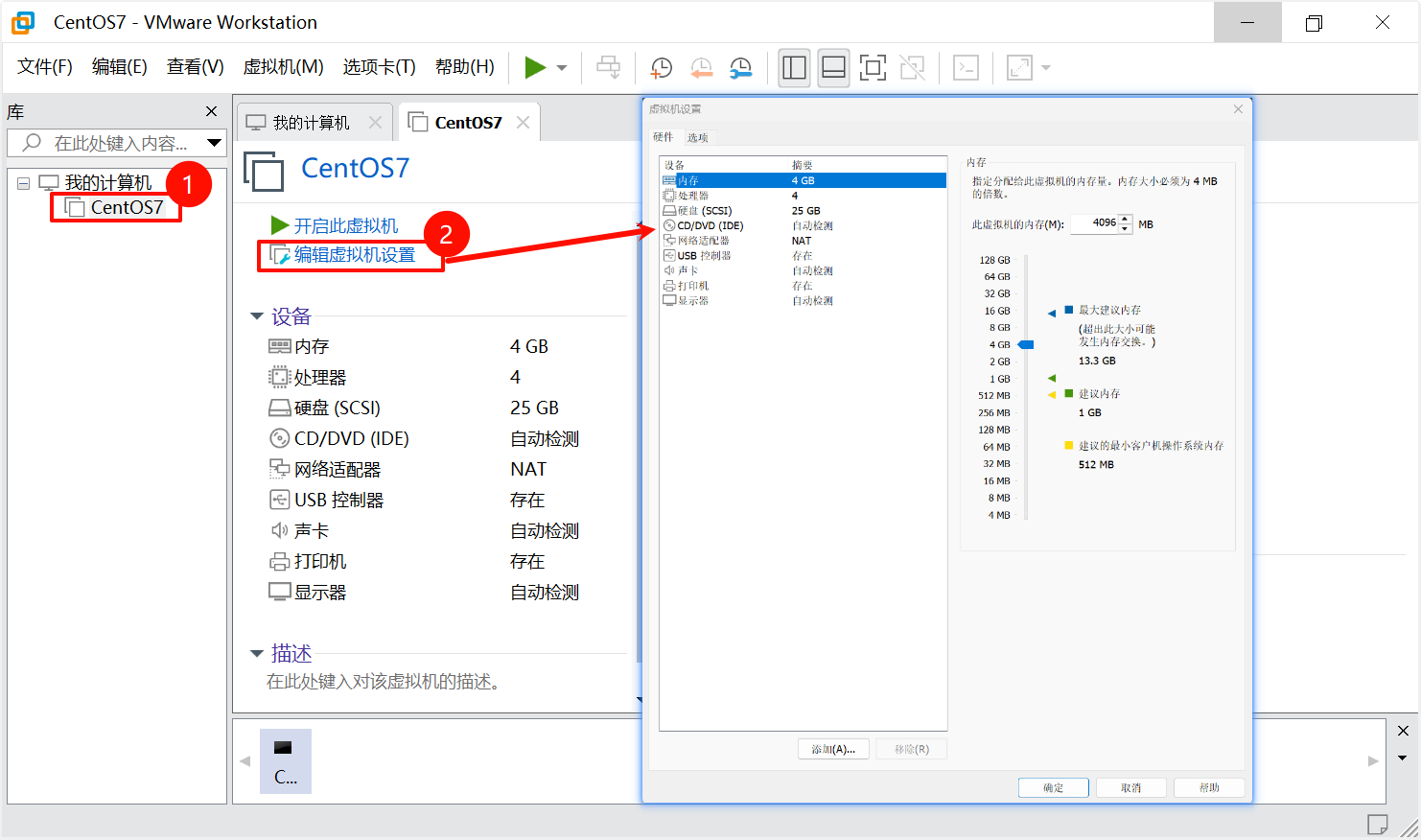The width and height of the screenshot is (1421, 840).
Task: Open the snapshot manager icon
Action: coord(741,67)
